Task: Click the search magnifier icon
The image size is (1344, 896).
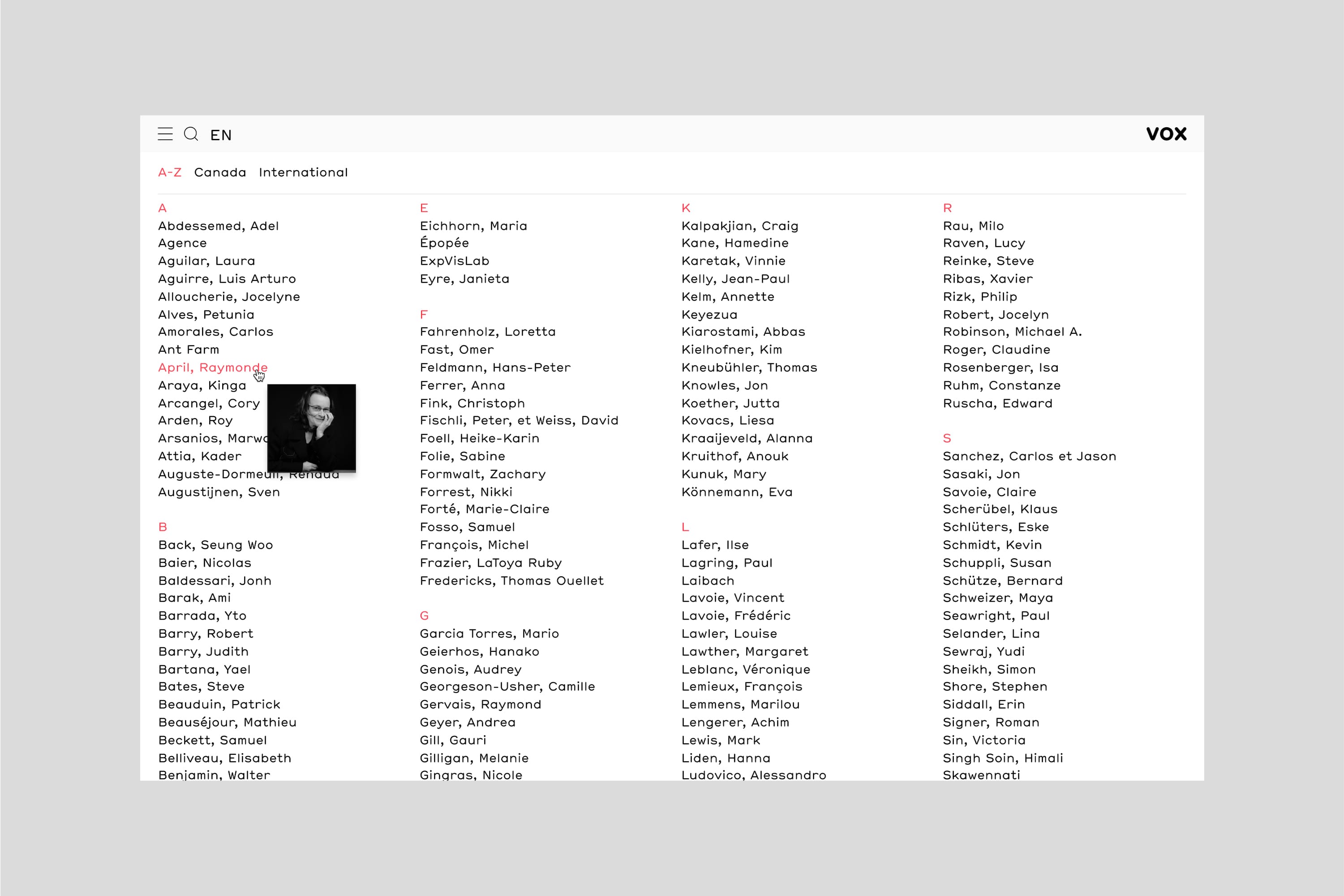Action: pos(191,134)
